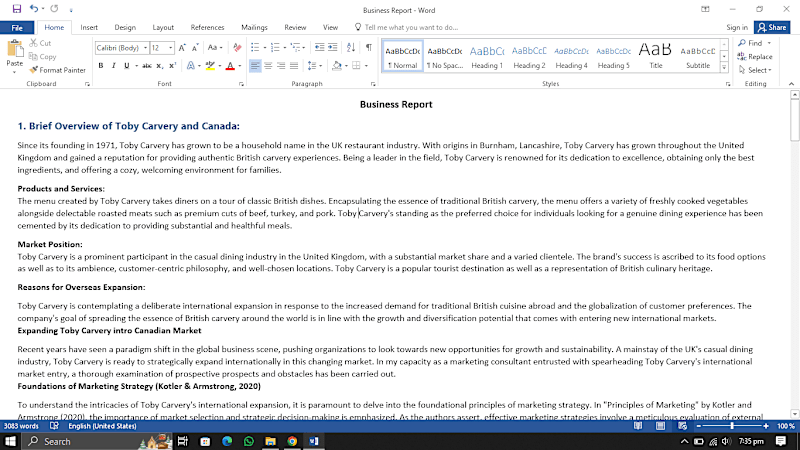Image resolution: width=800 pixels, height=450 pixels.
Task: Click the Find tool in Editing group
Action: pos(751,43)
